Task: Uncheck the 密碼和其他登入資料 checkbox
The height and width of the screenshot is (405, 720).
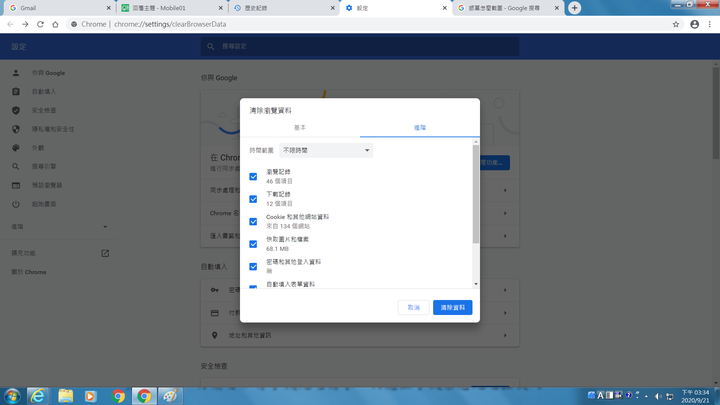Action: (x=253, y=267)
